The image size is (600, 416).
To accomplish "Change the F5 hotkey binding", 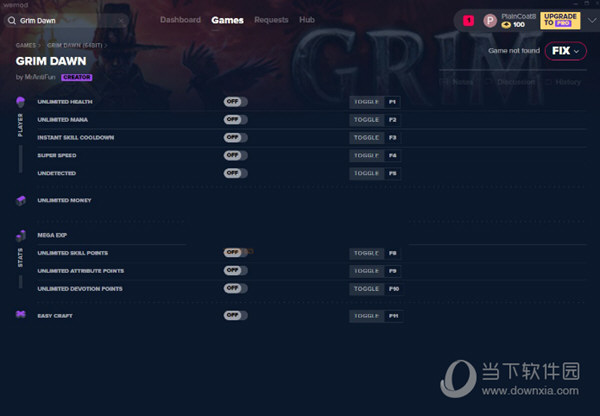I will (392, 174).
